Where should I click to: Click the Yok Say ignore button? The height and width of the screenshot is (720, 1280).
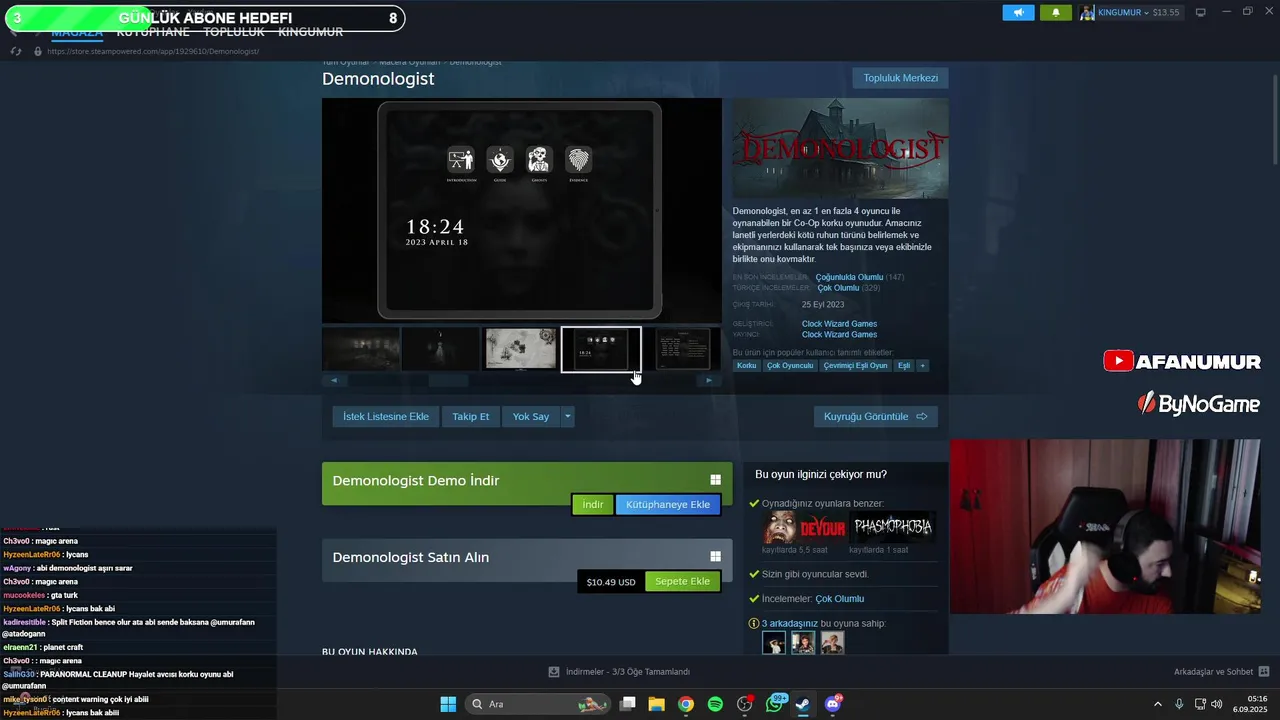tap(531, 416)
